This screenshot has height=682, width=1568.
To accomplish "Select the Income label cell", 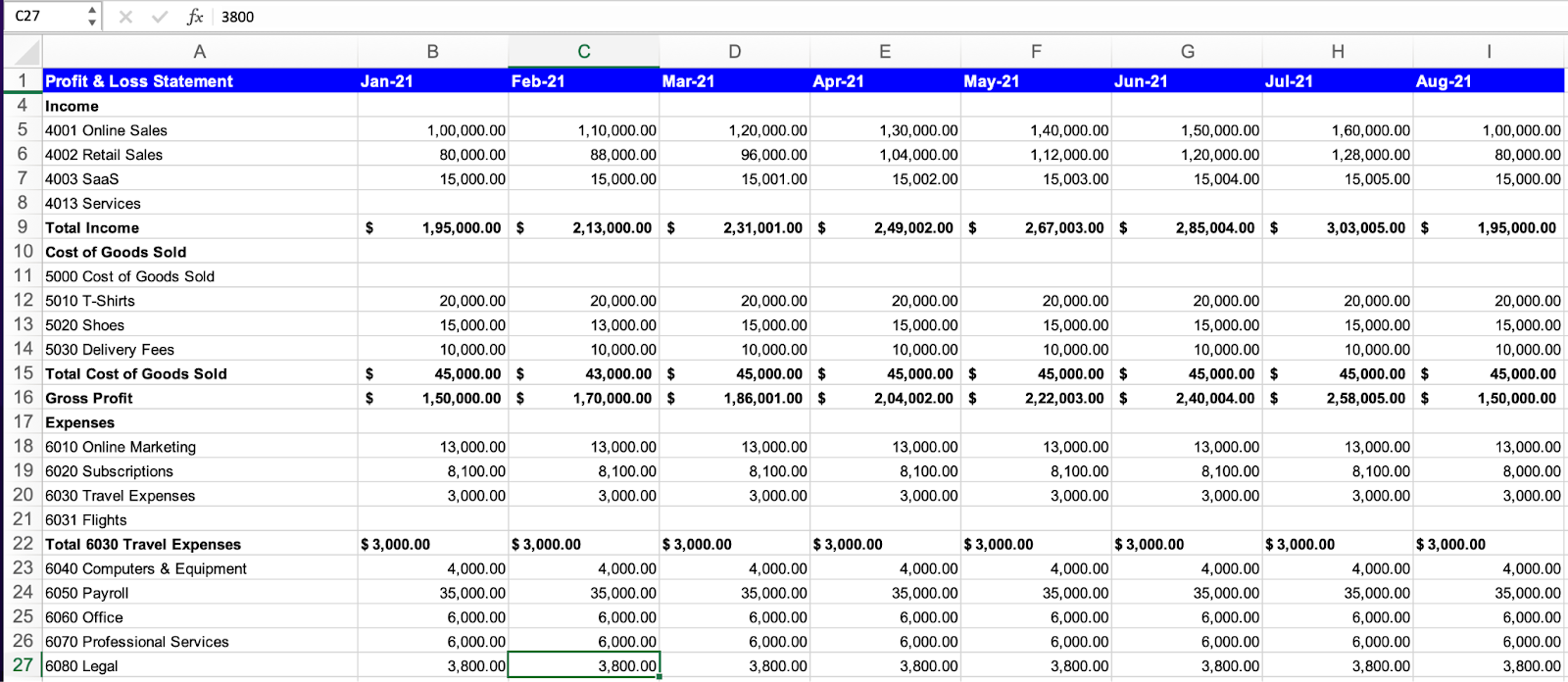I will 200,106.
